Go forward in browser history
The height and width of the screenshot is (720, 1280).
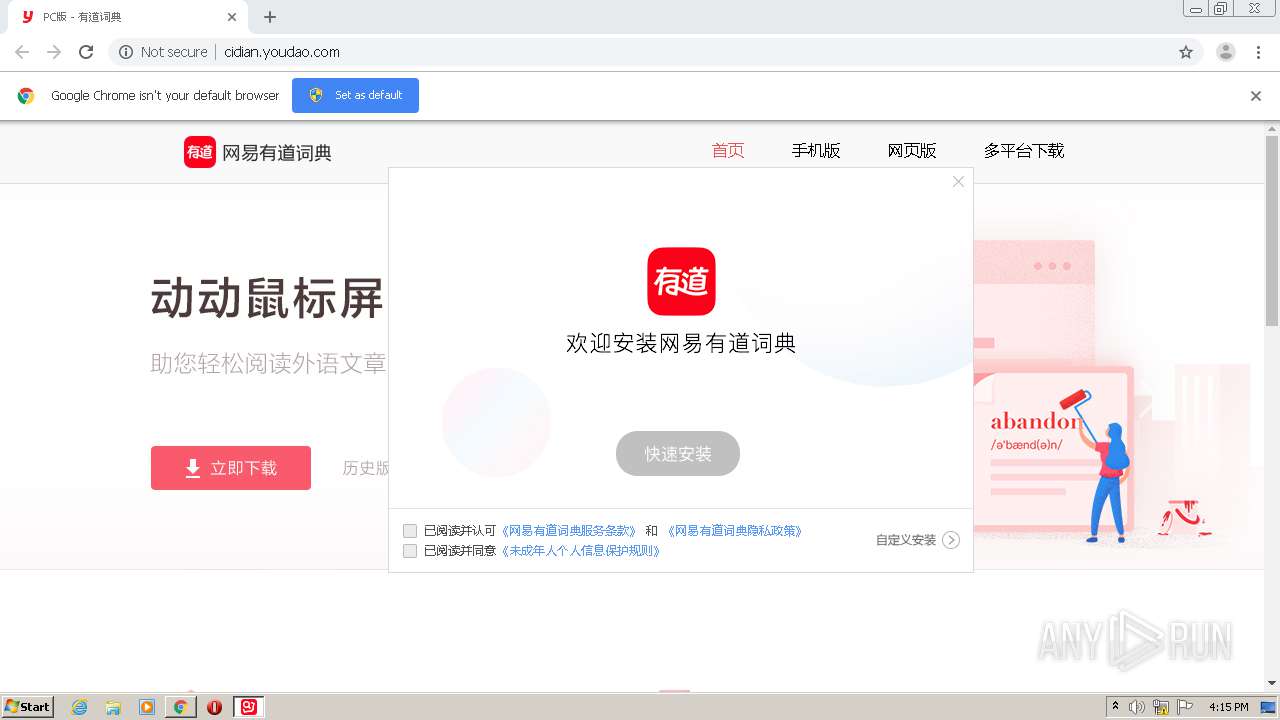coord(54,52)
